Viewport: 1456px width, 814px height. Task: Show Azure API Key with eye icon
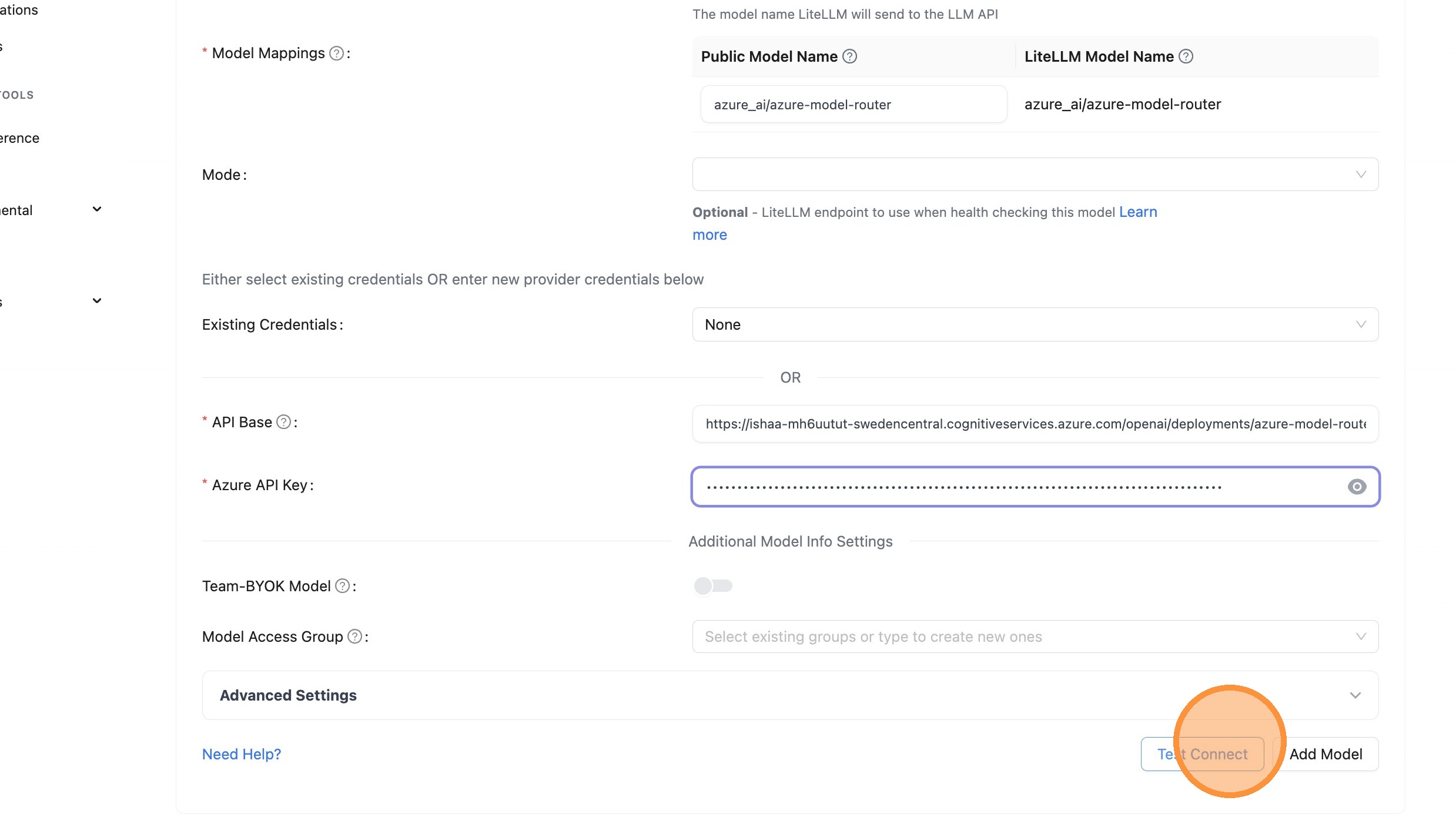(1357, 487)
